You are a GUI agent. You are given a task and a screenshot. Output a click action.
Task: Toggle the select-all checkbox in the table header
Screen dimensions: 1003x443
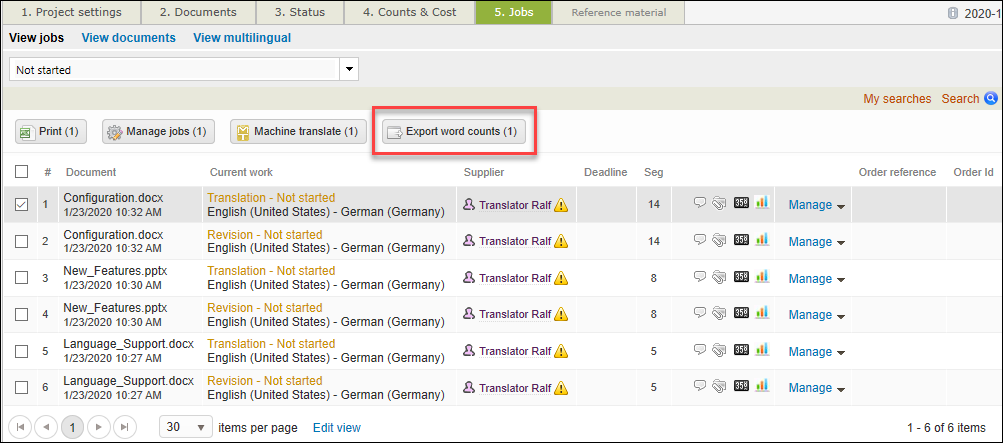(x=22, y=172)
